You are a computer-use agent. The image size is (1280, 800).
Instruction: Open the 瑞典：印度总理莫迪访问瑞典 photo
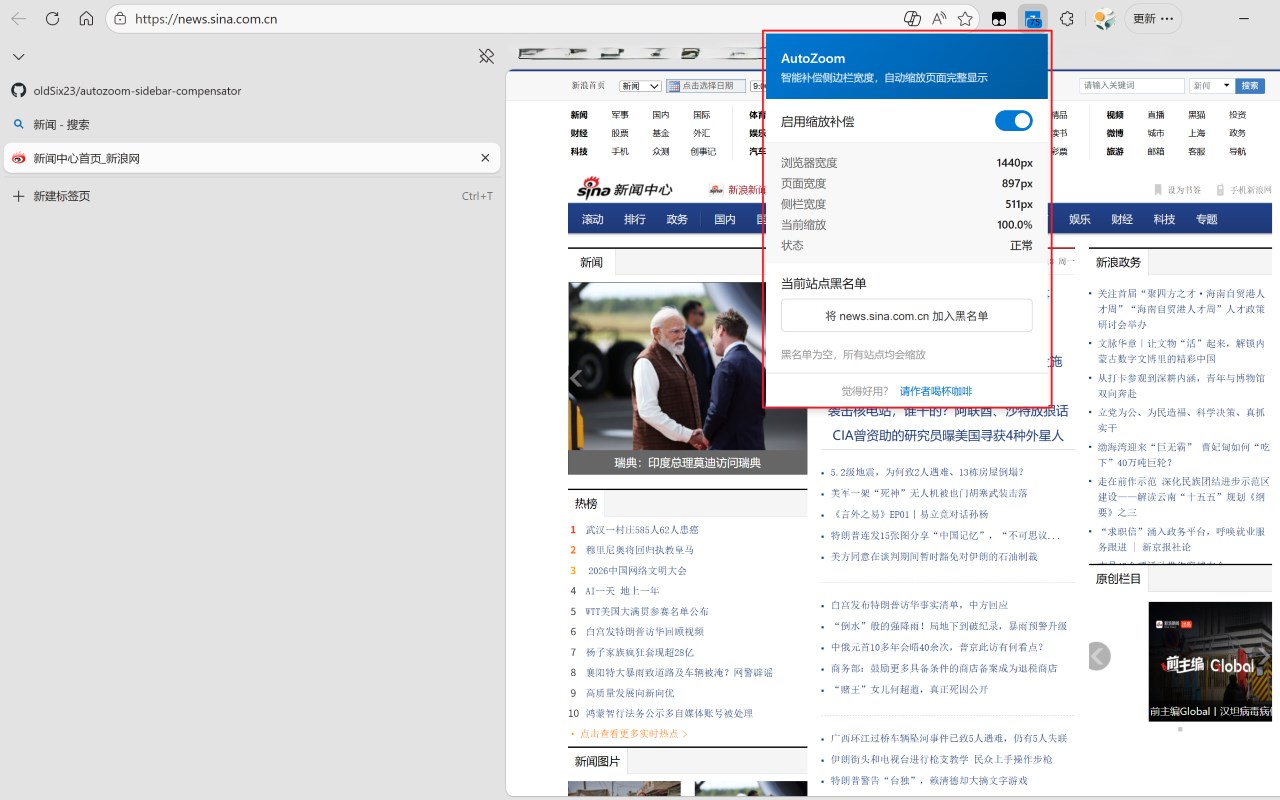[x=688, y=378]
